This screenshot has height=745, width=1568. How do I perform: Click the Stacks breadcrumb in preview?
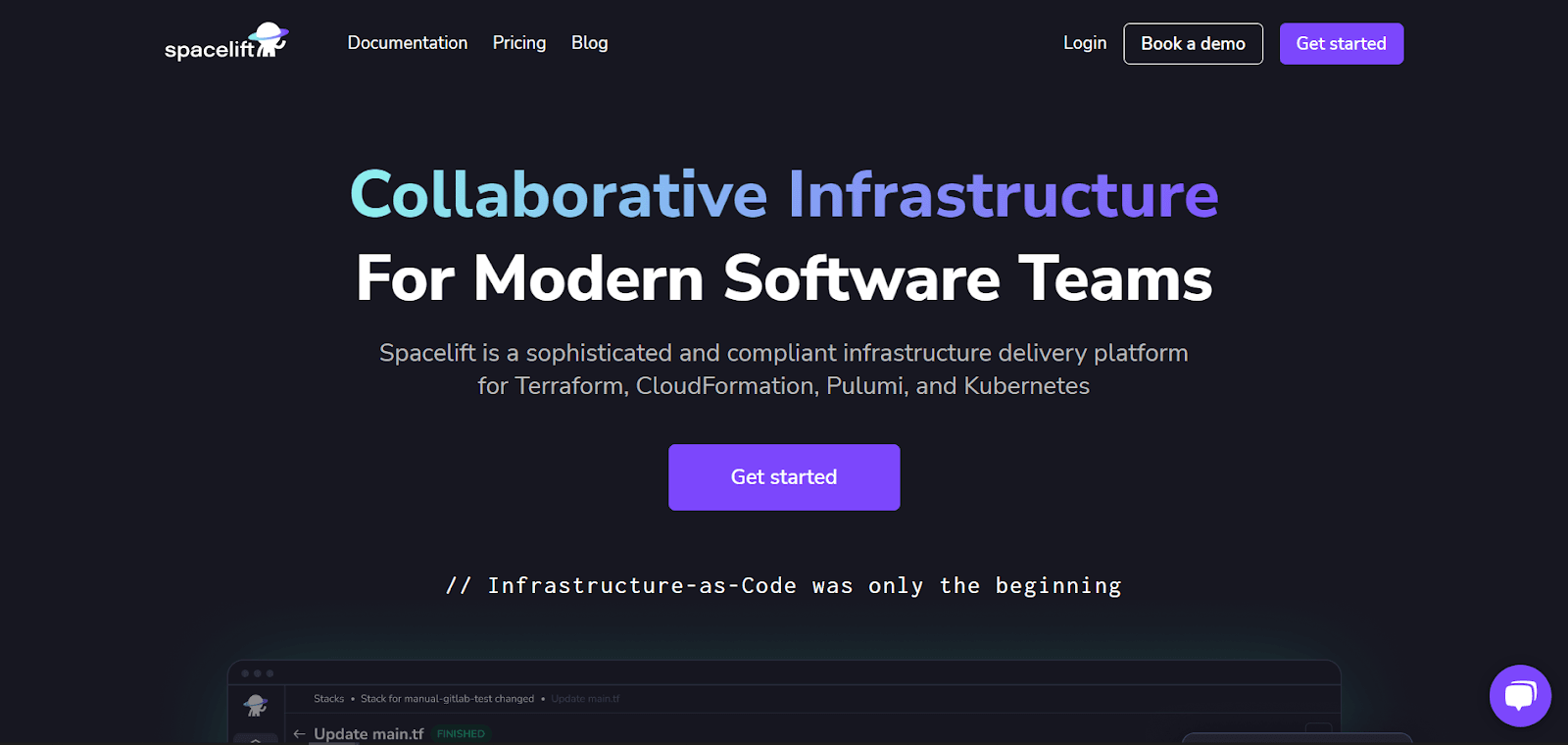(328, 699)
